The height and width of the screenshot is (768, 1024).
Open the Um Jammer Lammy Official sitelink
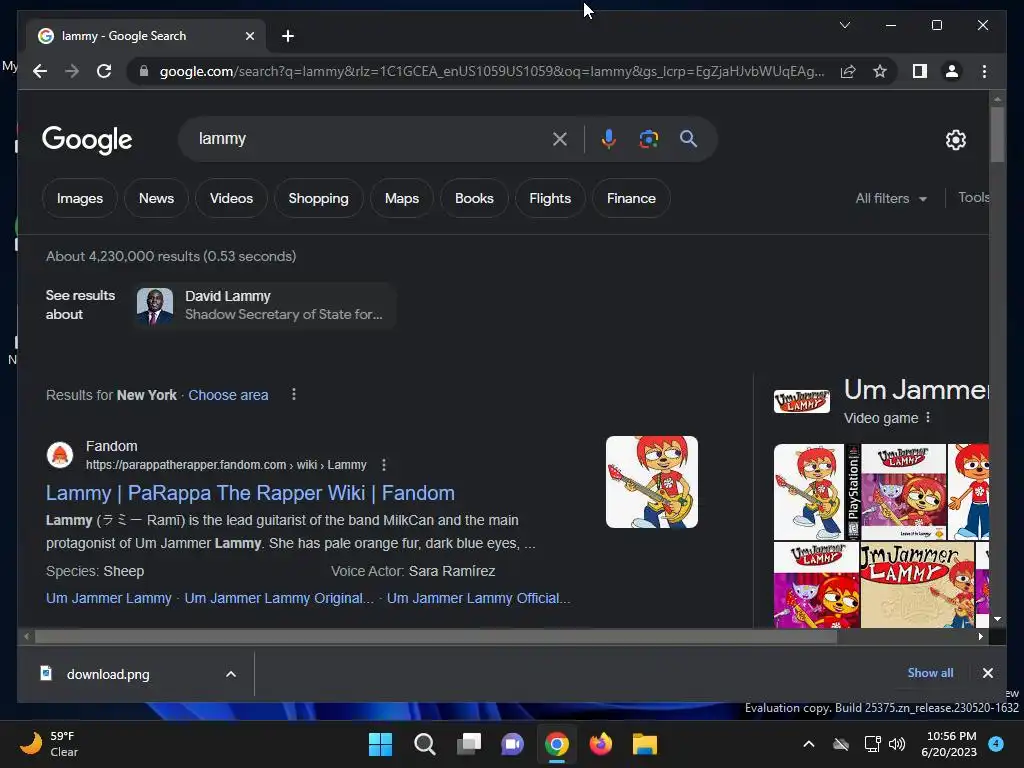[x=478, y=598]
